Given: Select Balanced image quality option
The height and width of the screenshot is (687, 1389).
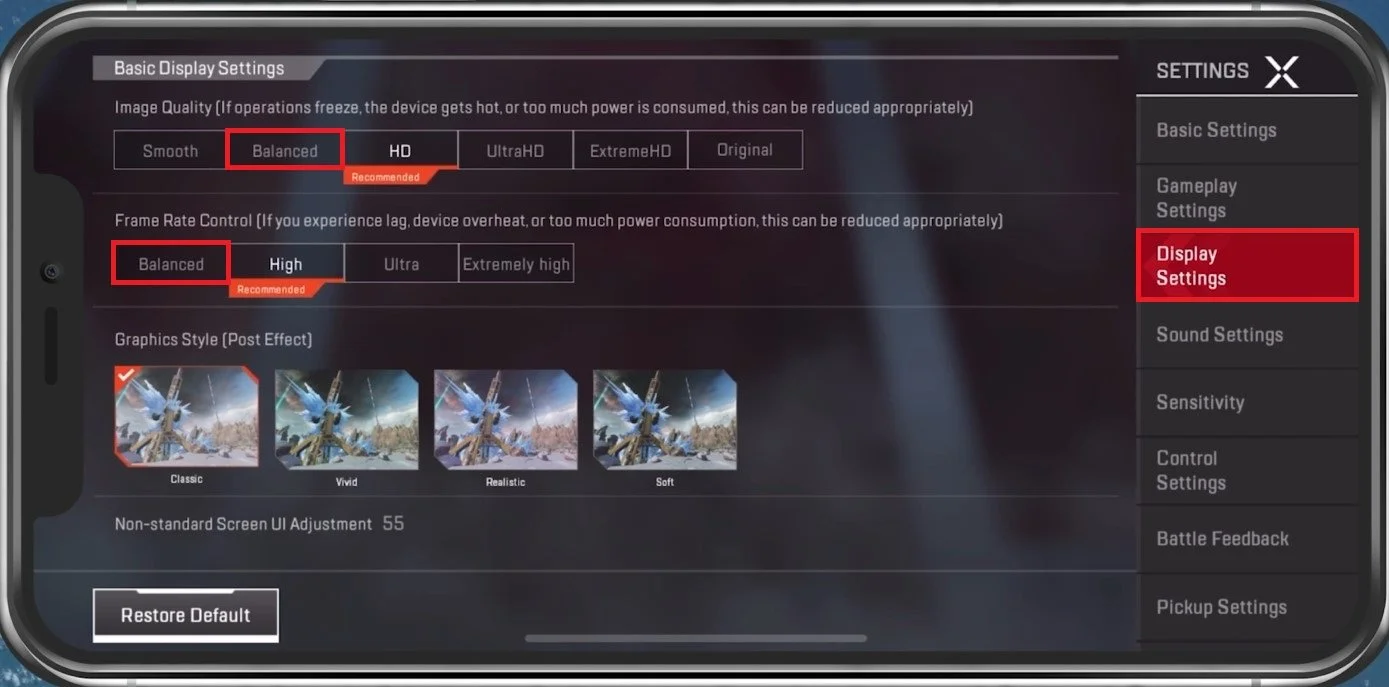Looking at the screenshot, I should coord(285,150).
